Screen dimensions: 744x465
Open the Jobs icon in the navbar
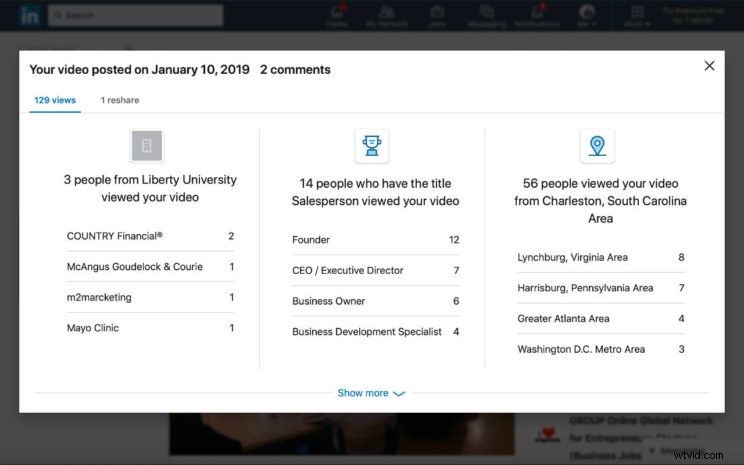coord(437,16)
